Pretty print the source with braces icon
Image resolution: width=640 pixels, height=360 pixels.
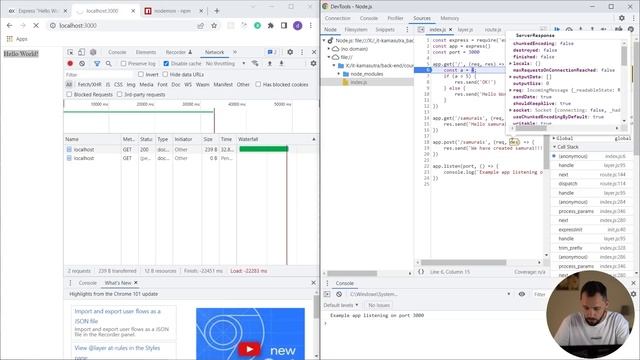(421, 272)
